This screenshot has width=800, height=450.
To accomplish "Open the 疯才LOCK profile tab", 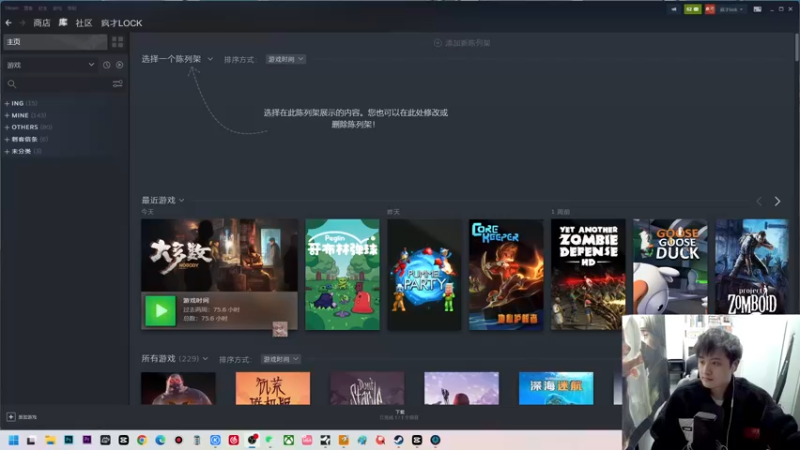I will click(x=121, y=23).
